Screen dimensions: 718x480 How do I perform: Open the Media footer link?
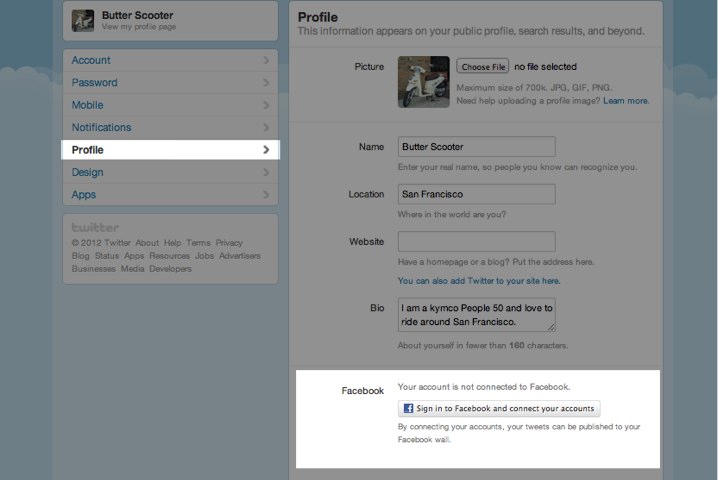[x=133, y=268]
